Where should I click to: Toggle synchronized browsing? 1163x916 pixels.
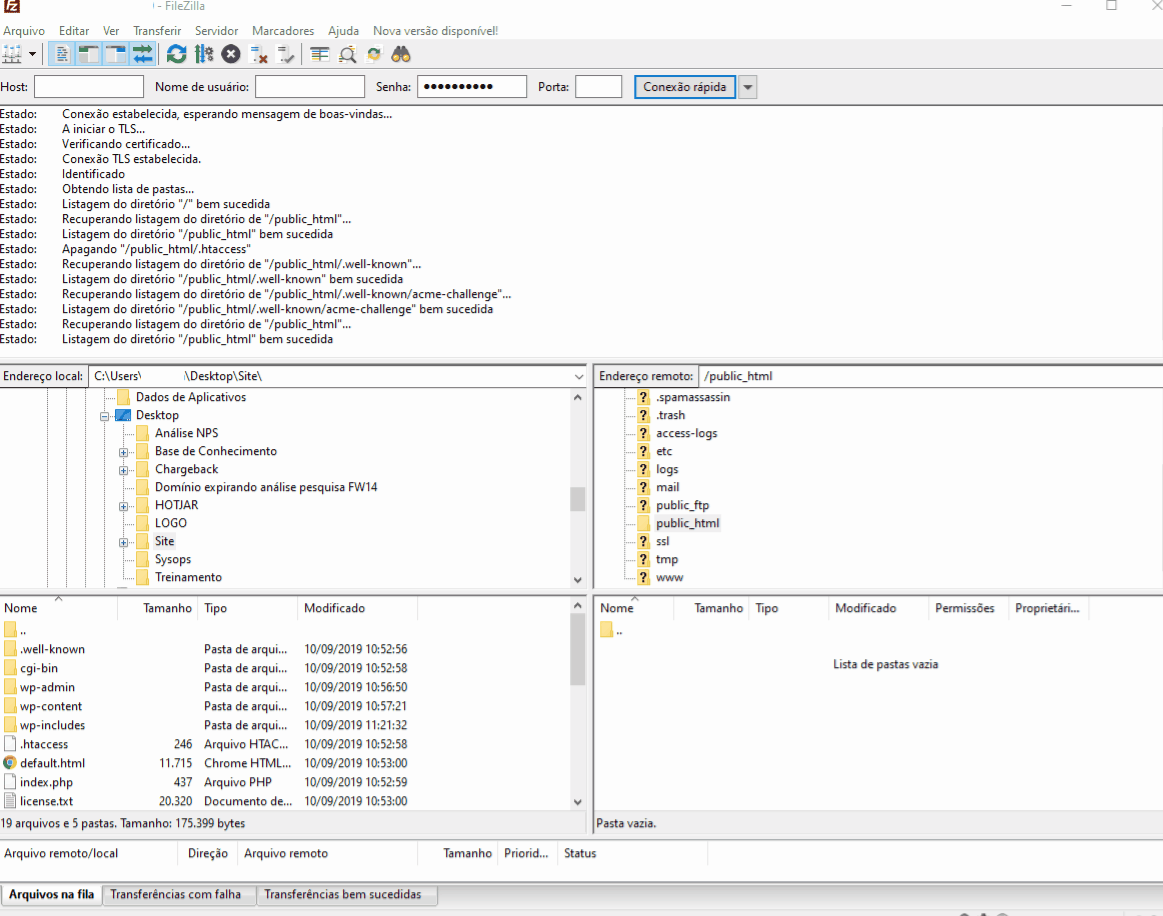[x=374, y=54]
